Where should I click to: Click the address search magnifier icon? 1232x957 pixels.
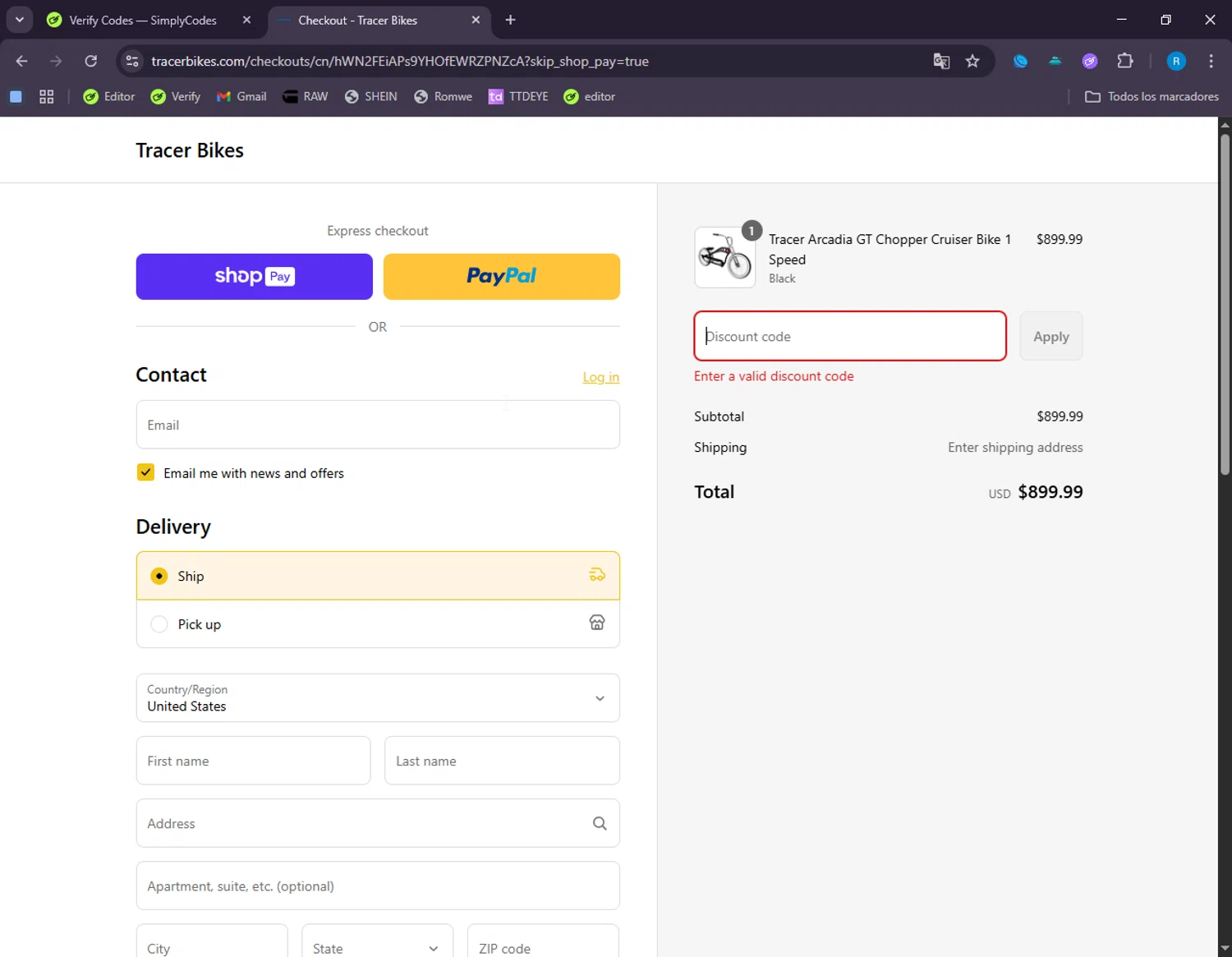(600, 823)
